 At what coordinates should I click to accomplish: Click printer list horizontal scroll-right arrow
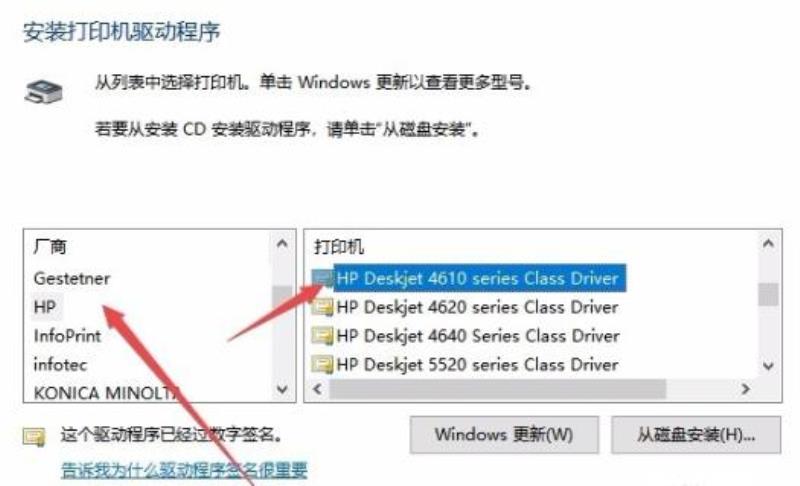[745, 389]
